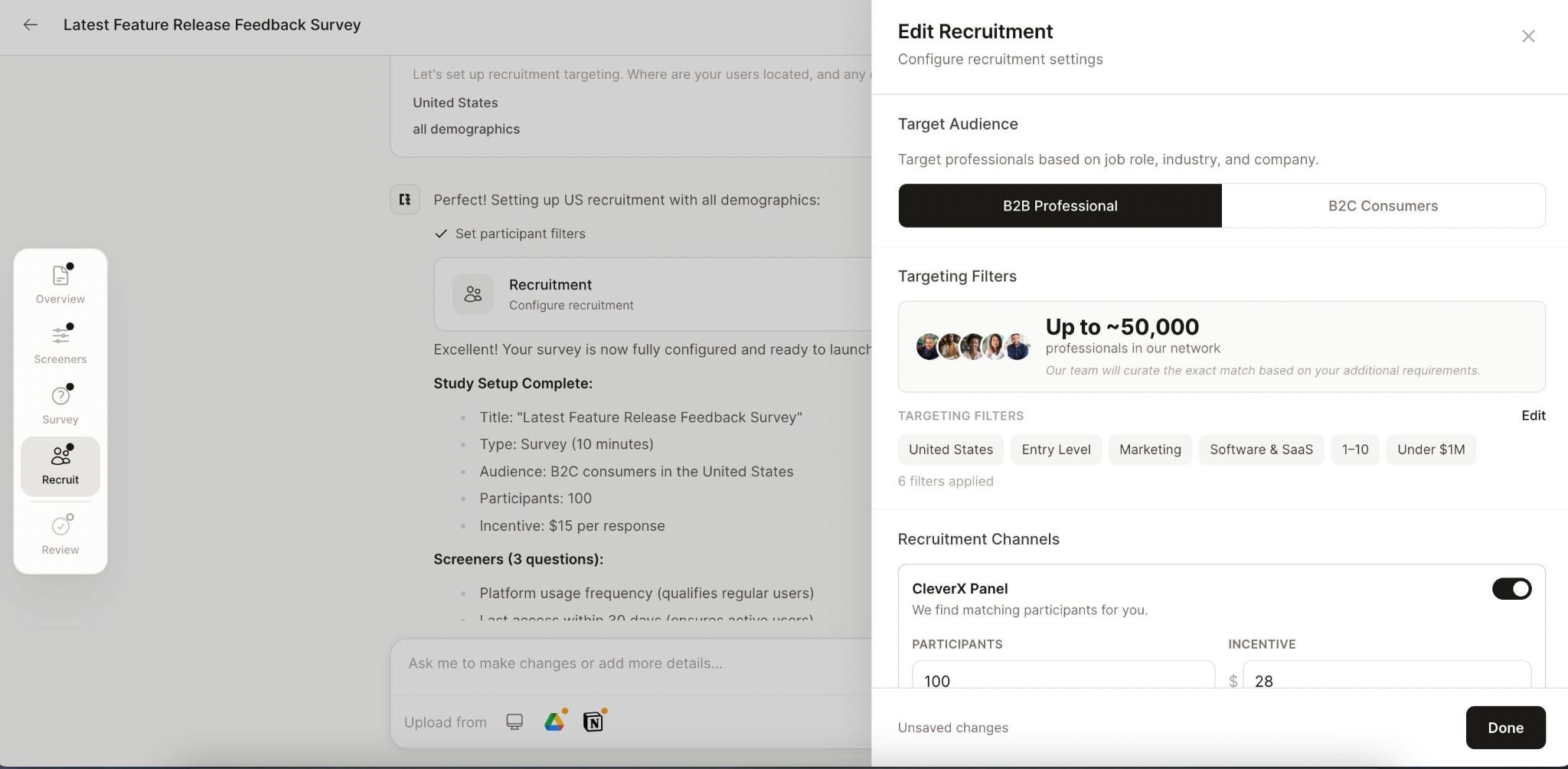Viewport: 1568px width, 769px height.
Task: Open the Recruitment configure card
Action: coord(652,294)
